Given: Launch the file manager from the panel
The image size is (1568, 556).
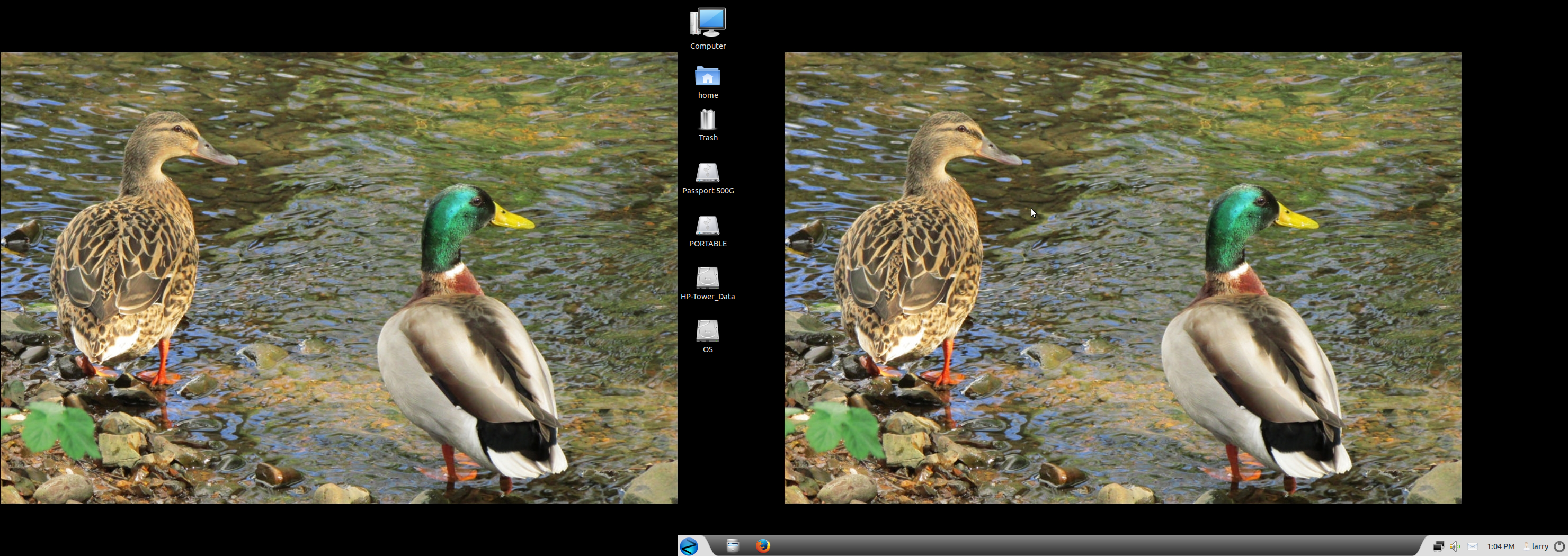Looking at the screenshot, I should pos(733,546).
